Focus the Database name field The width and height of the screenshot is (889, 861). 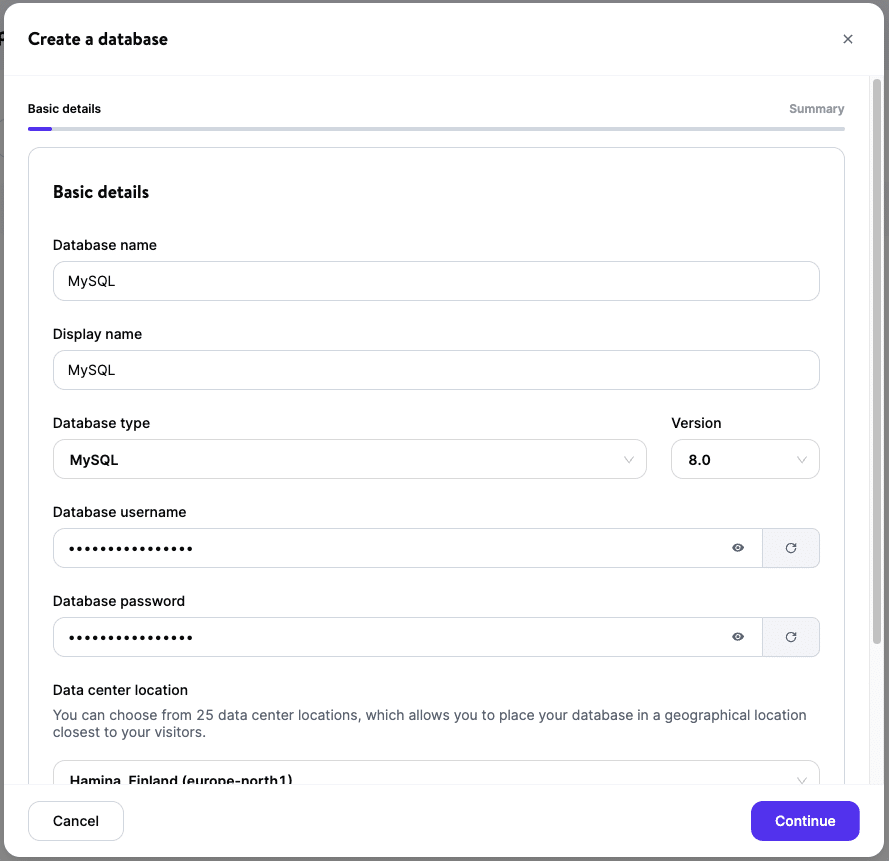point(436,281)
